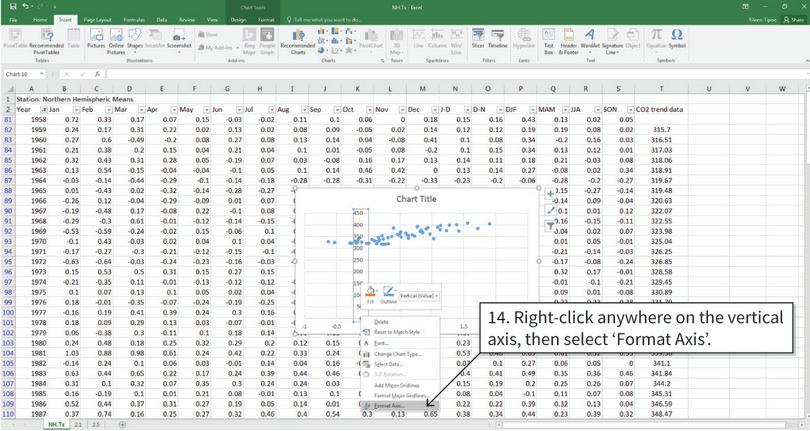Click the cell with value 315.7
This screenshot has width=810, height=431.
coord(661,130)
